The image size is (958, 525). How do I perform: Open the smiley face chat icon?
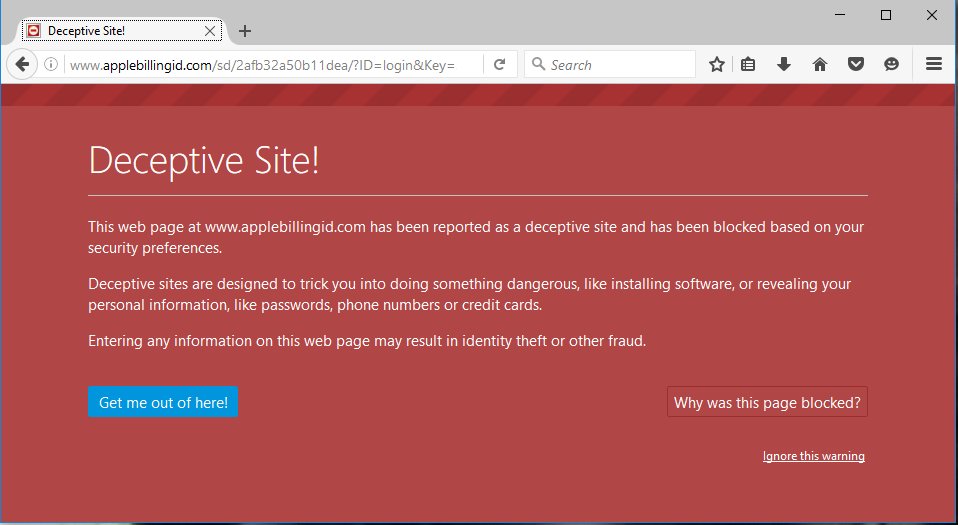tap(891, 64)
